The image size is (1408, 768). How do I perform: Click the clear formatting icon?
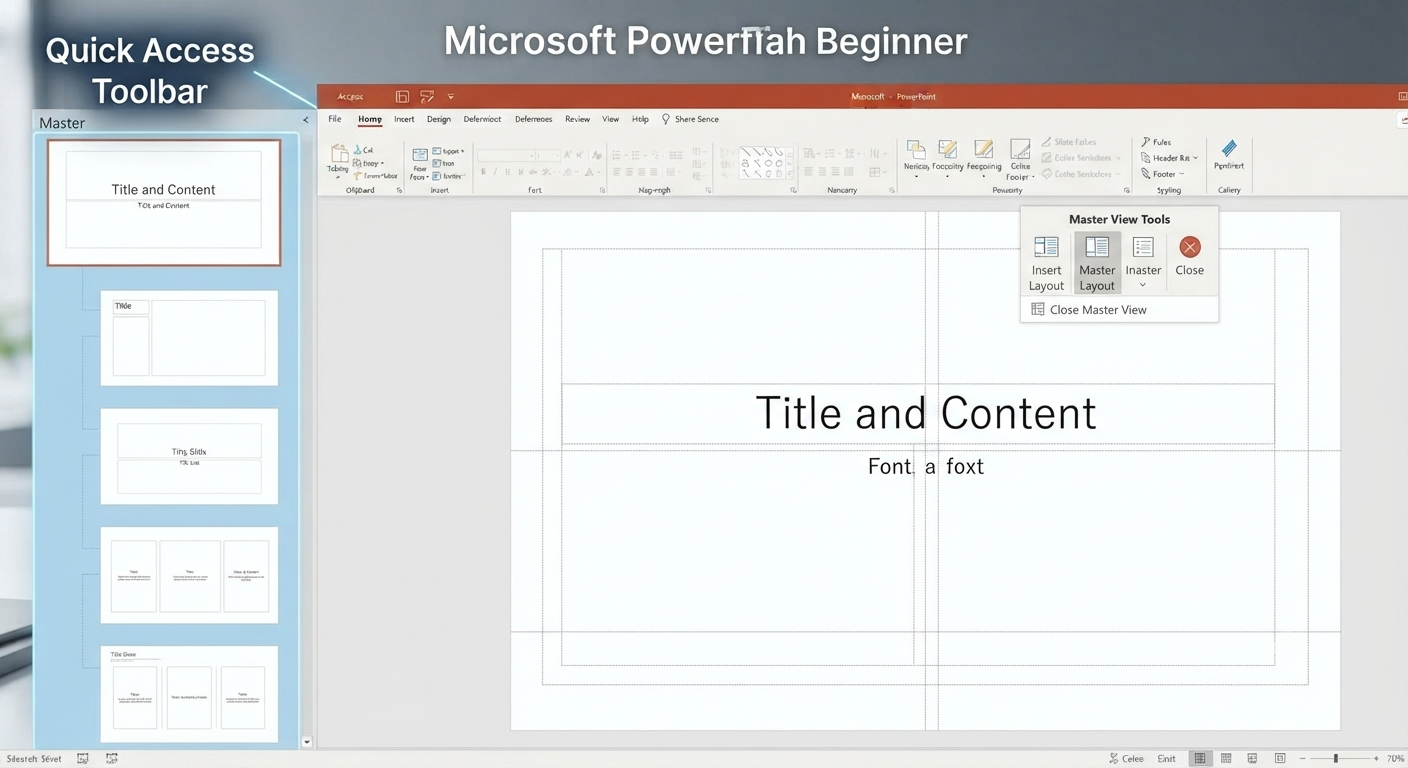pos(597,155)
